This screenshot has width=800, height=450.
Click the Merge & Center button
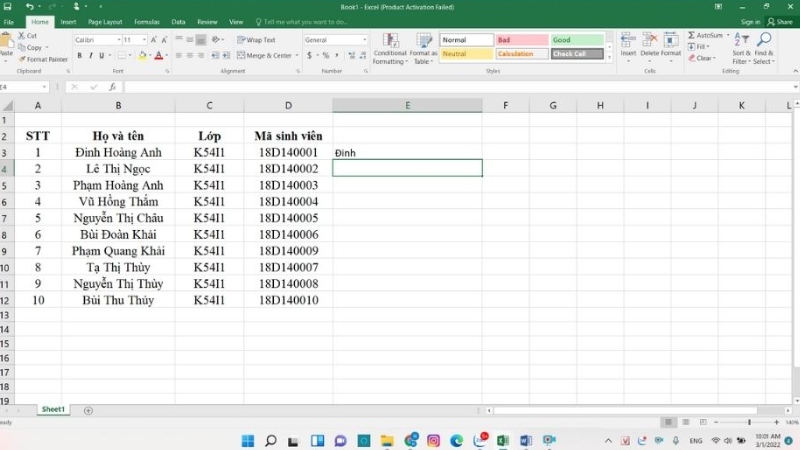pos(264,55)
